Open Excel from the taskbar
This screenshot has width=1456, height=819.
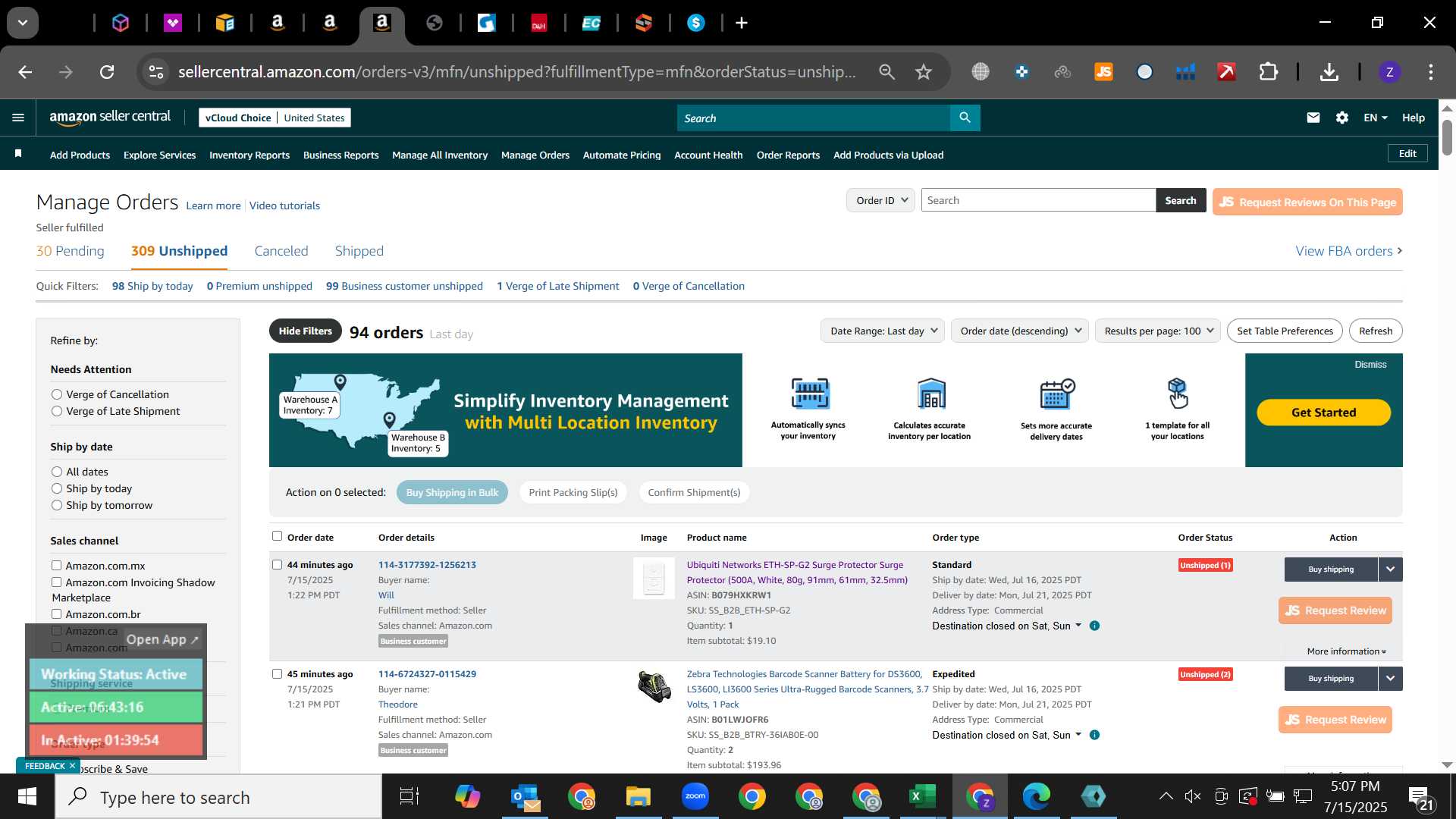(922, 796)
